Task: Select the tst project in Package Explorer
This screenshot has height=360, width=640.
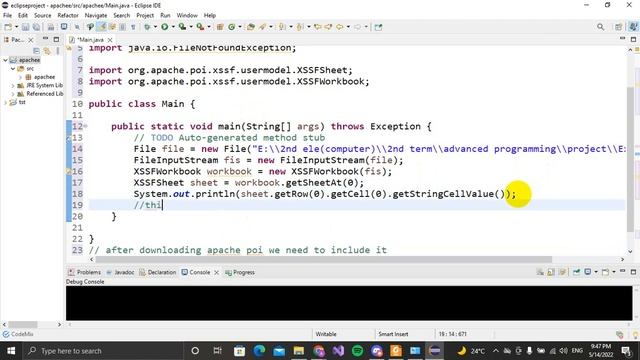Action: point(22,102)
